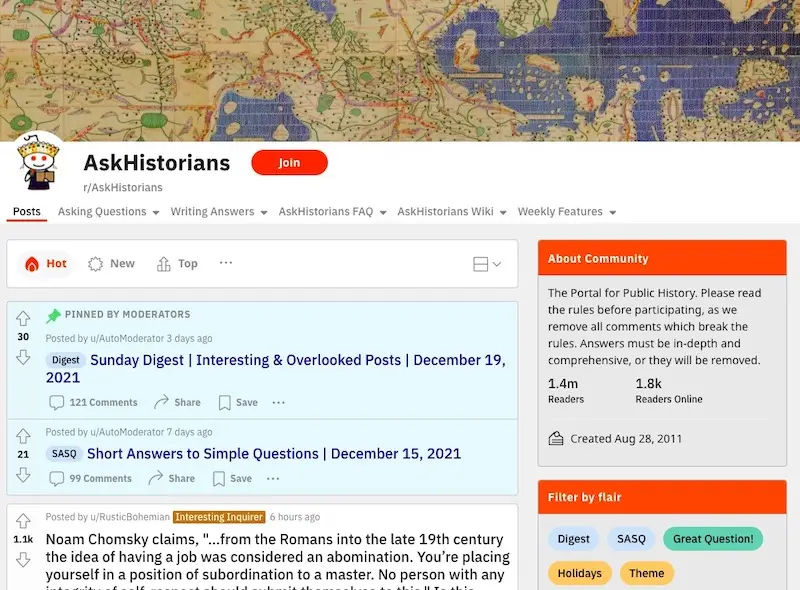
Task: Open more options for the SASQ post
Action: (273, 478)
